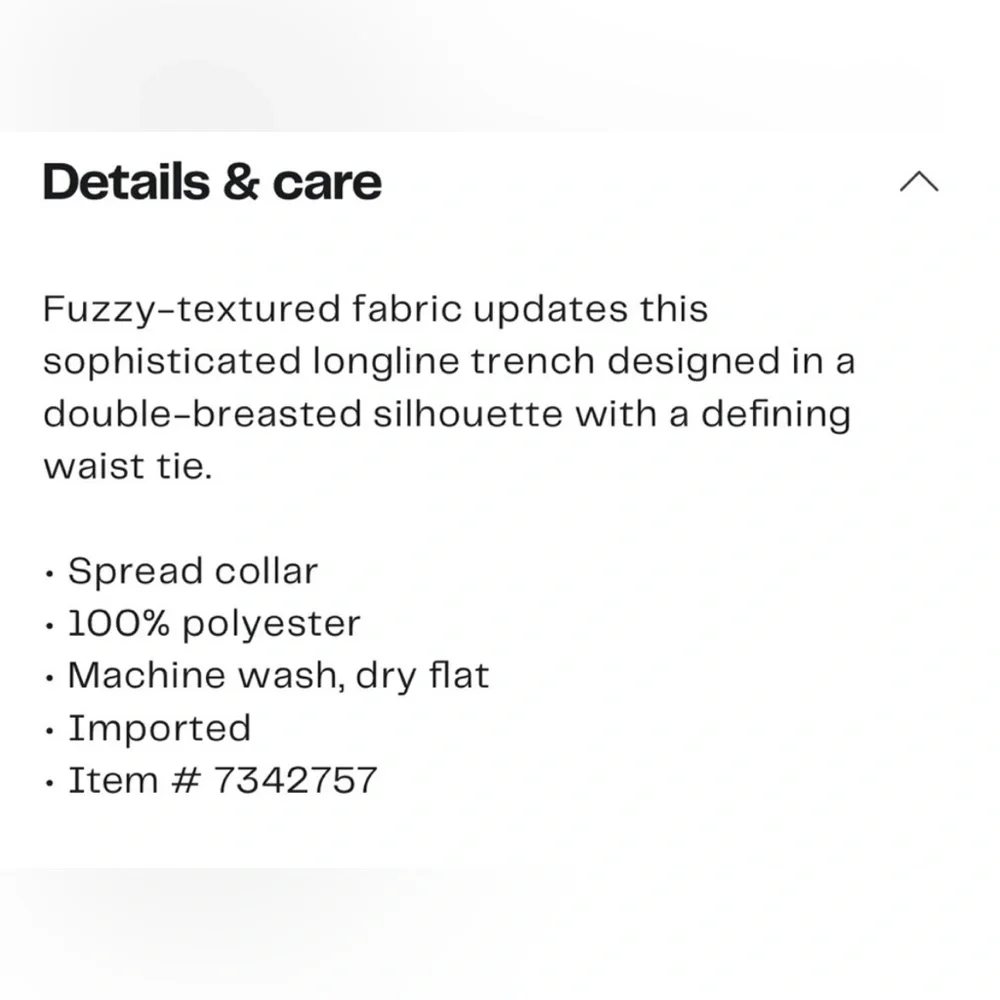The height and width of the screenshot is (1000, 1000).
Task: Click the Machine wash text
Action: coord(207,676)
